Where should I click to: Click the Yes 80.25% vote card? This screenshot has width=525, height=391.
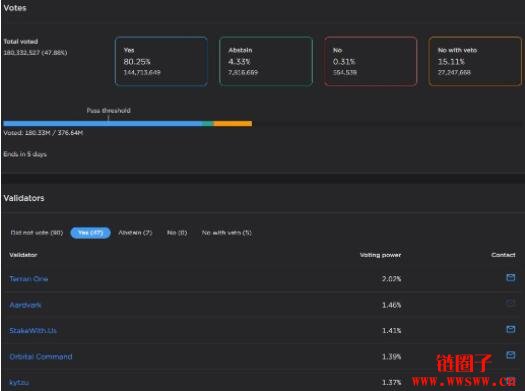click(161, 61)
